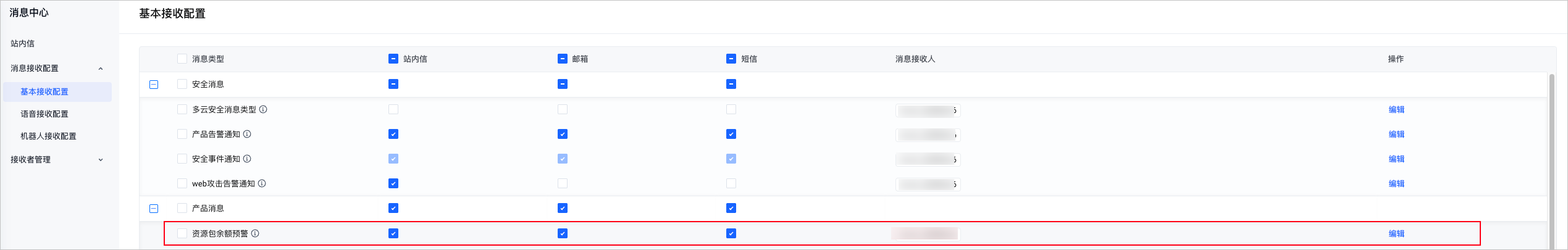Select the 资源包余额预警 row checkbox

point(182,233)
